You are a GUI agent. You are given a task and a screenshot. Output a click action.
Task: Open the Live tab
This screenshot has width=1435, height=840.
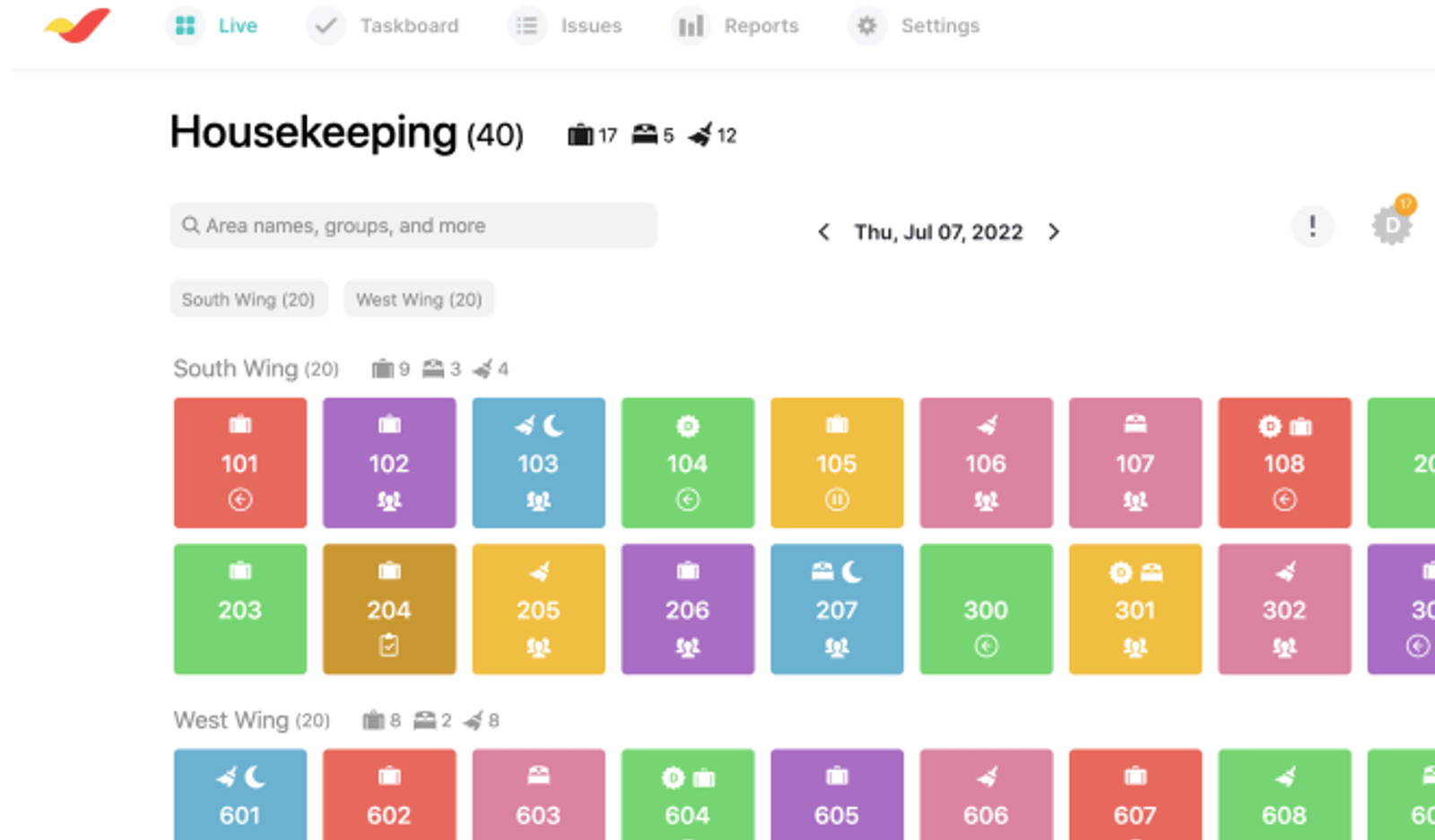[x=213, y=26]
